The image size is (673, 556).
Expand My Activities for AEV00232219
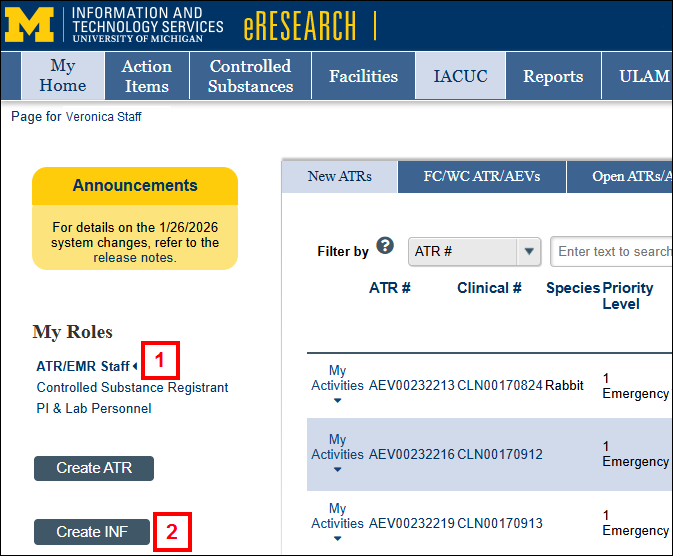(337, 523)
